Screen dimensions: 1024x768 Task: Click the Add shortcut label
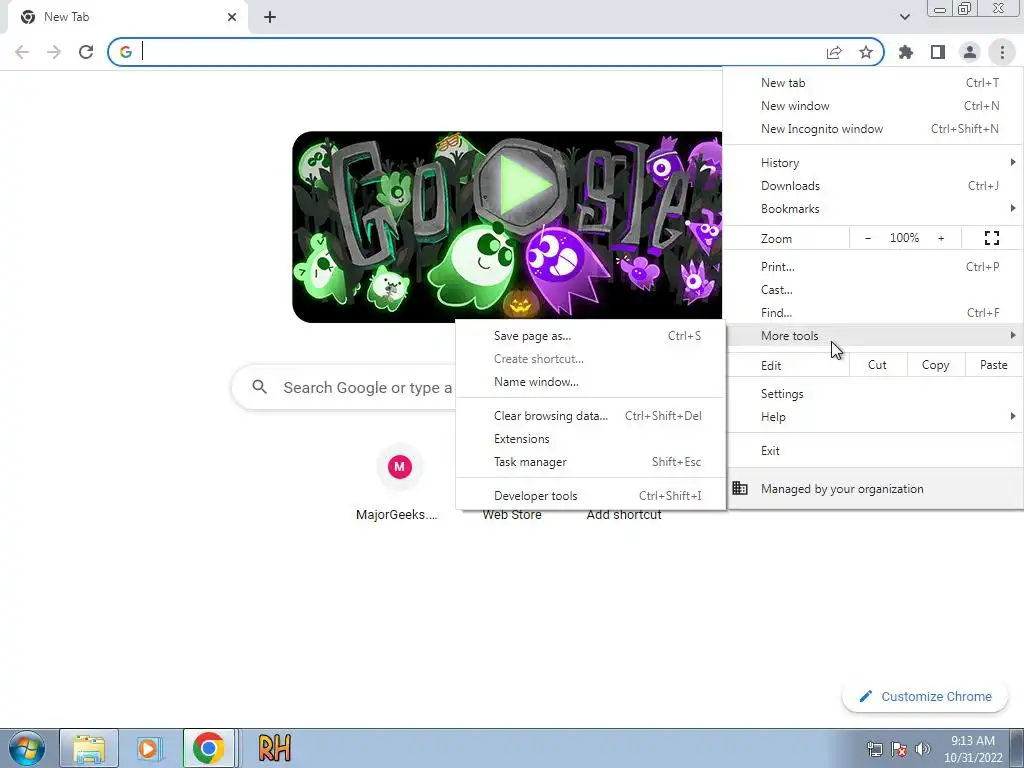click(624, 515)
